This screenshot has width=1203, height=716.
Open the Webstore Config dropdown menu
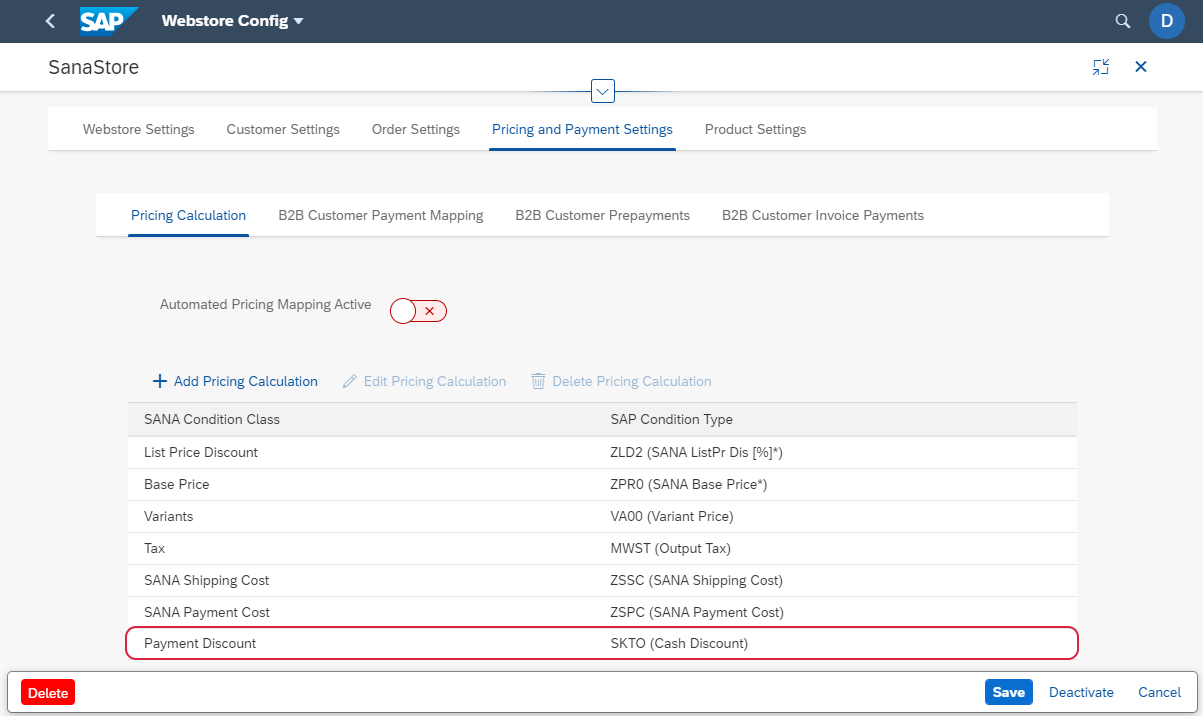pos(233,21)
